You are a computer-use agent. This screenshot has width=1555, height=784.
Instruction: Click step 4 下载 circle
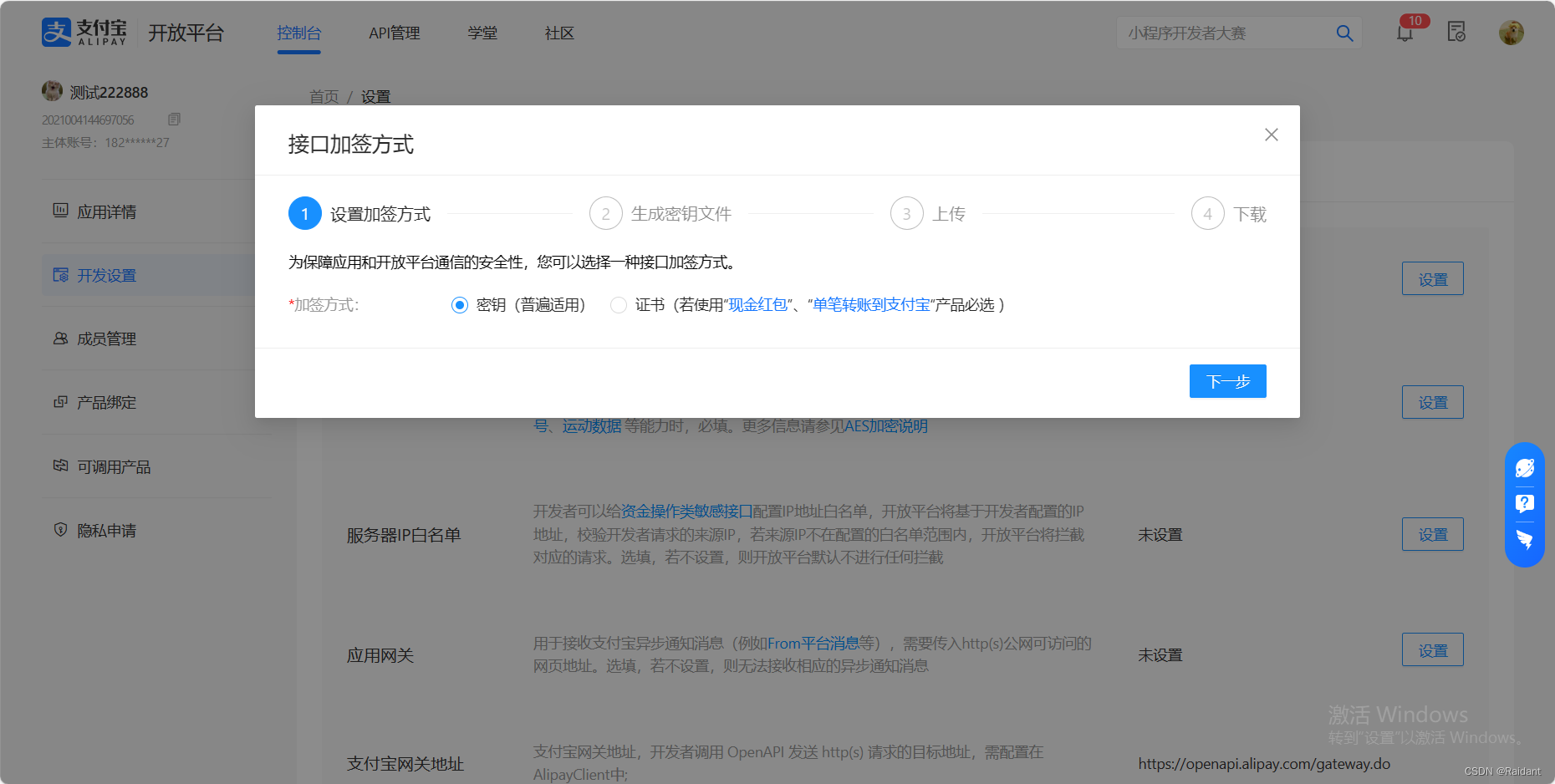coord(1208,214)
